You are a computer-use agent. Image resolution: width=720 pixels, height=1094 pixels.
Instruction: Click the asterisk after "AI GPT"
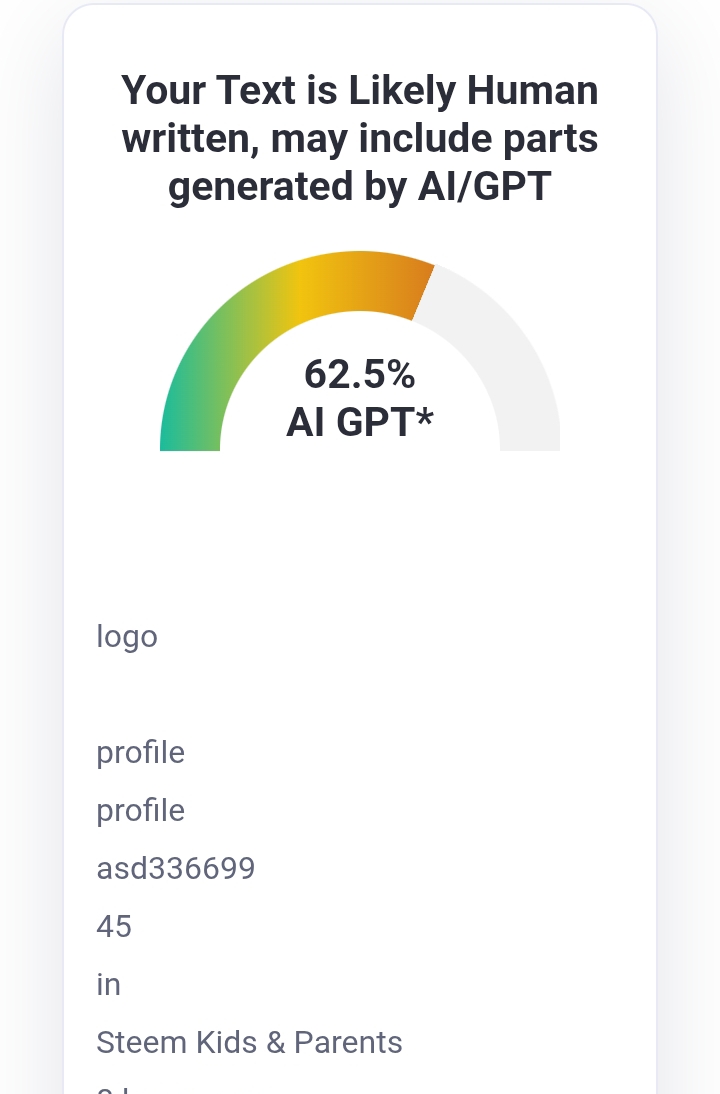[x=425, y=417]
